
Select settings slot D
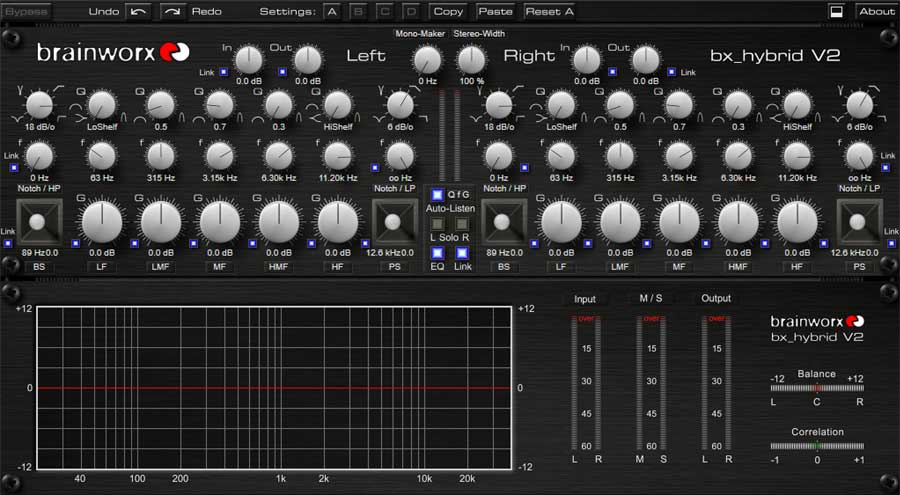point(410,11)
